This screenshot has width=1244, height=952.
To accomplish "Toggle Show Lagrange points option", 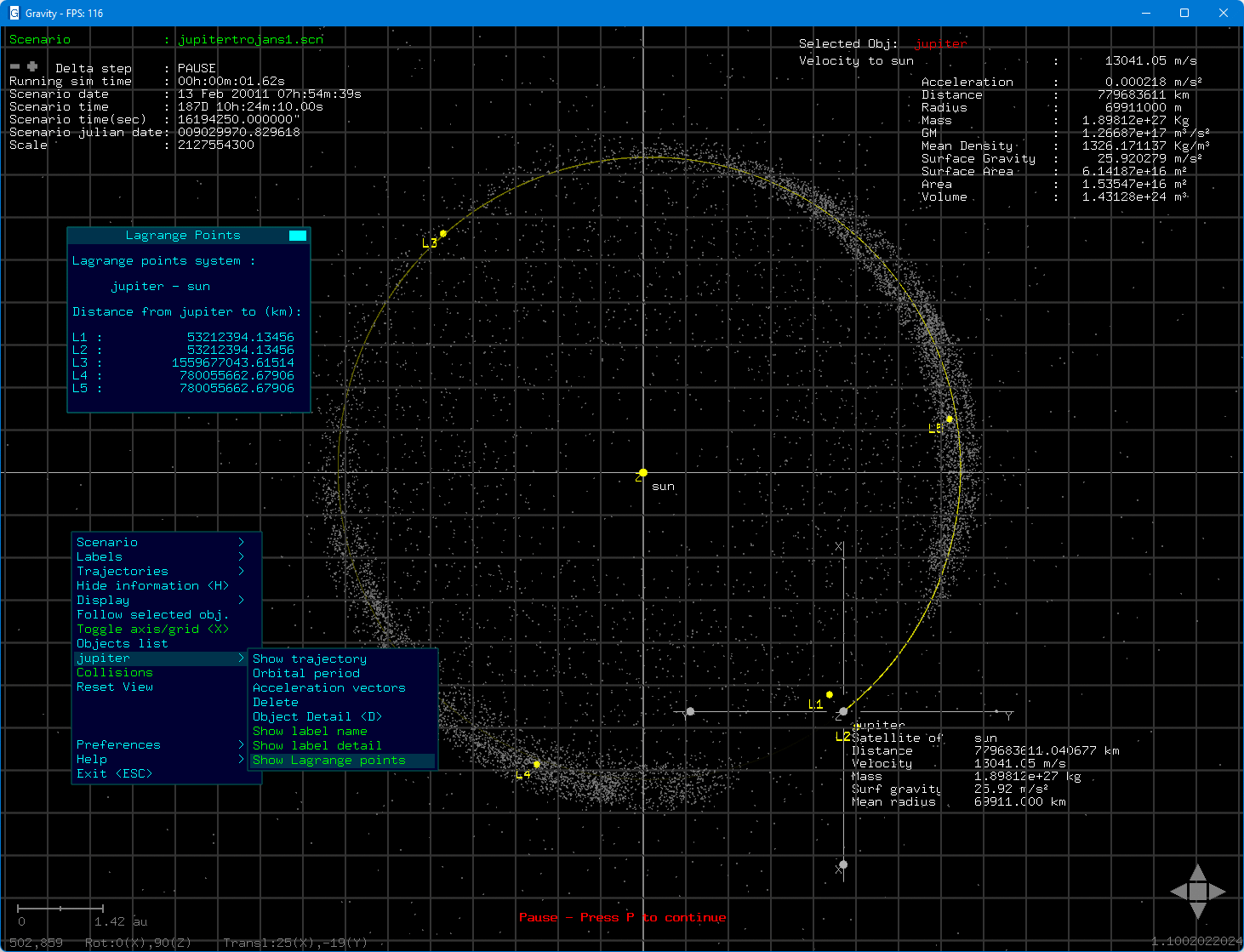I will tap(328, 761).
